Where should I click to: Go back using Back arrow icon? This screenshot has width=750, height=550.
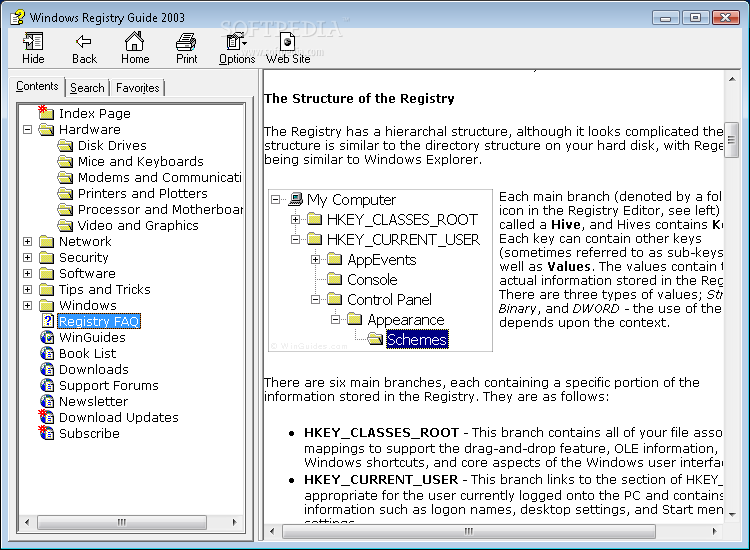pyautogui.click(x=84, y=42)
